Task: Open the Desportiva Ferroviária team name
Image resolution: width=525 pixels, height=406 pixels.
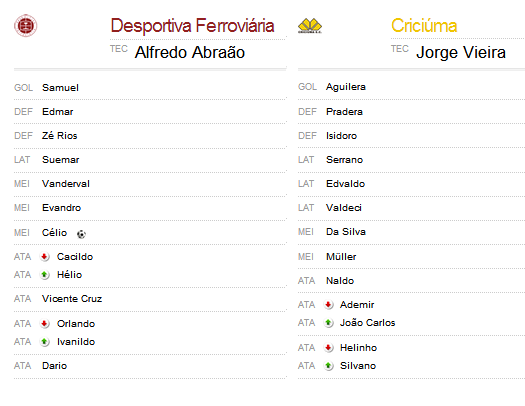Action: (193, 26)
